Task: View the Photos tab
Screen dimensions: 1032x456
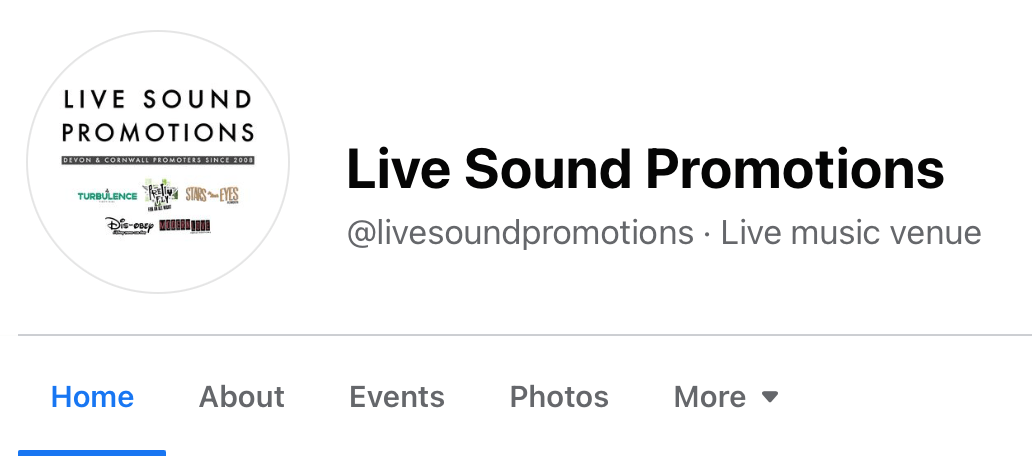Action: [x=559, y=397]
